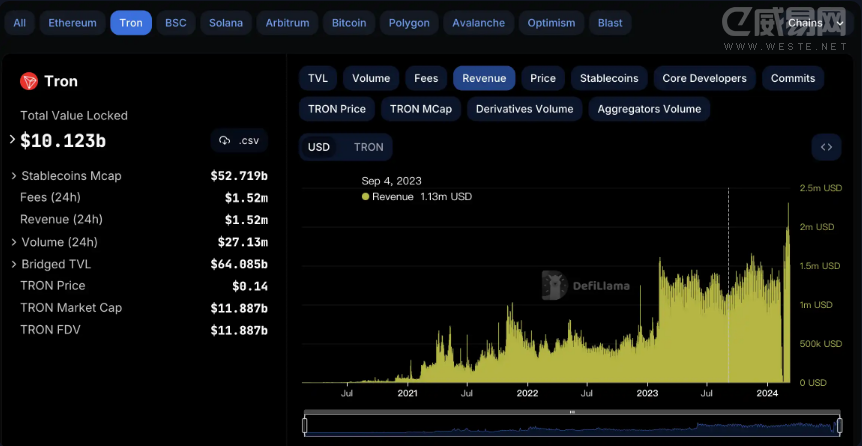Screen dimensions: 862x446
Task: Toggle the Price chart series
Action: 543,78
